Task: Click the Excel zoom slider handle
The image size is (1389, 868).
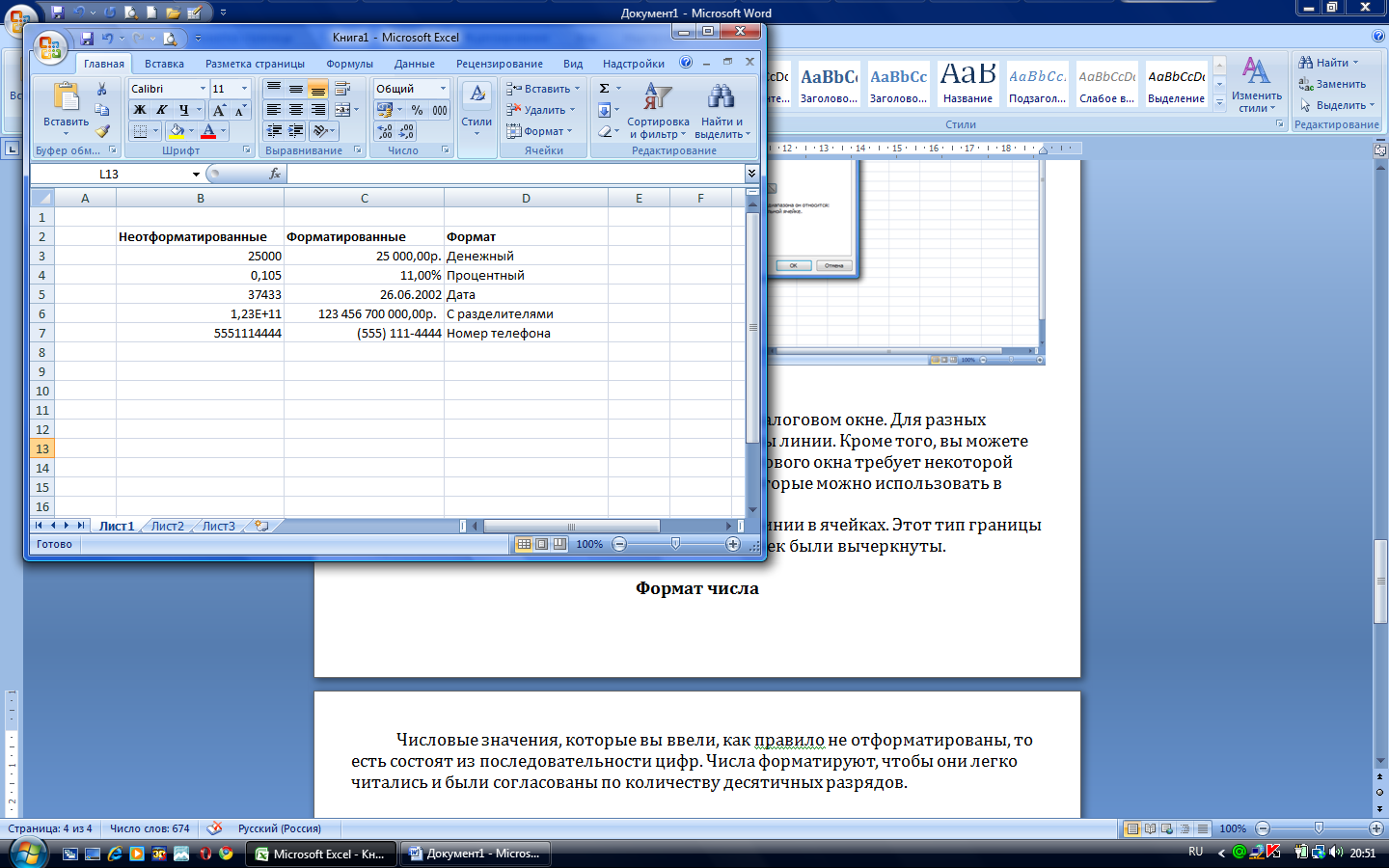Action: point(675,544)
